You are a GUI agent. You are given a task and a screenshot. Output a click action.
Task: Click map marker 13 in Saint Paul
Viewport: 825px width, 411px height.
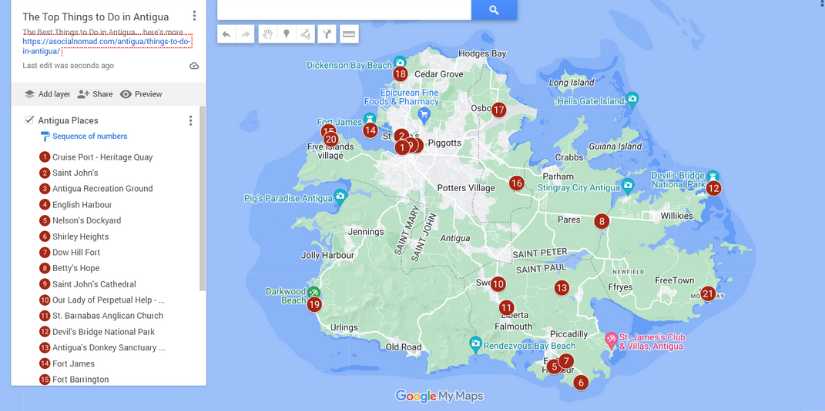pos(562,288)
